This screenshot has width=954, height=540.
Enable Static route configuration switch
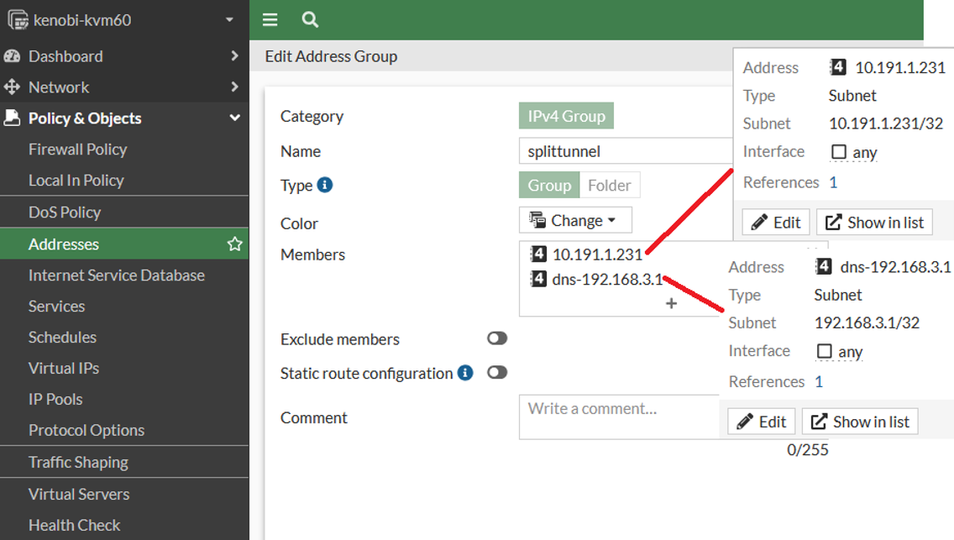pyautogui.click(x=497, y=372)
